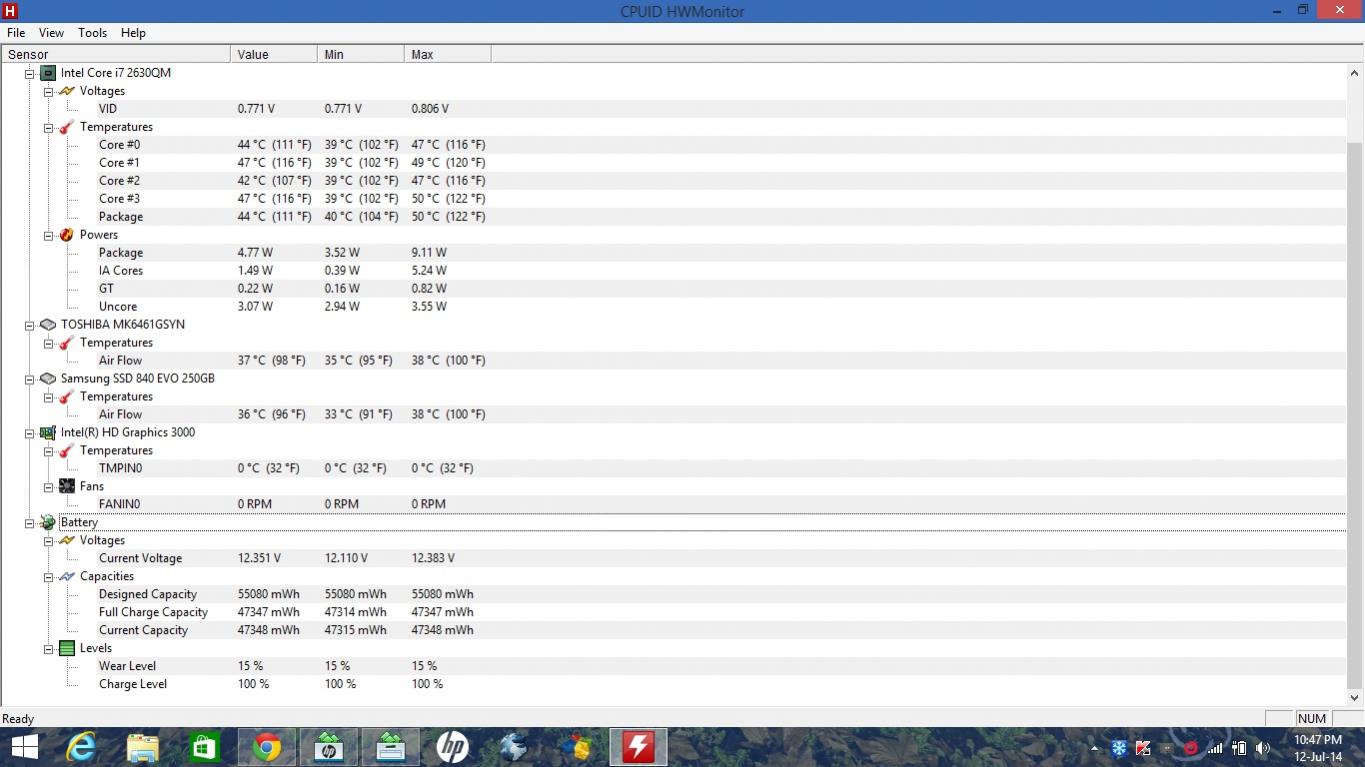The width and height of the screenshot is (1365, 767).
Task: Open Google Chrome from the taskbar
Action: [x=266, y=747]
